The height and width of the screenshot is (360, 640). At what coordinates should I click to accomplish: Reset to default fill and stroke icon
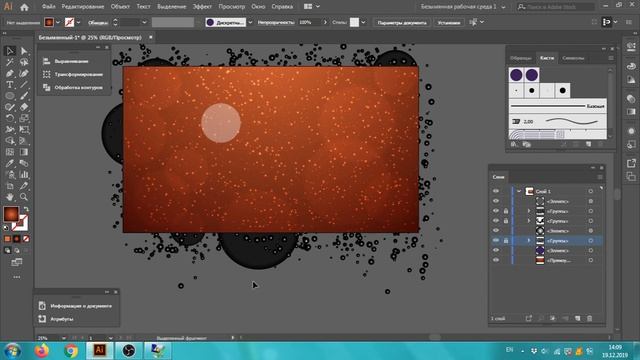(x=6, y=228)
